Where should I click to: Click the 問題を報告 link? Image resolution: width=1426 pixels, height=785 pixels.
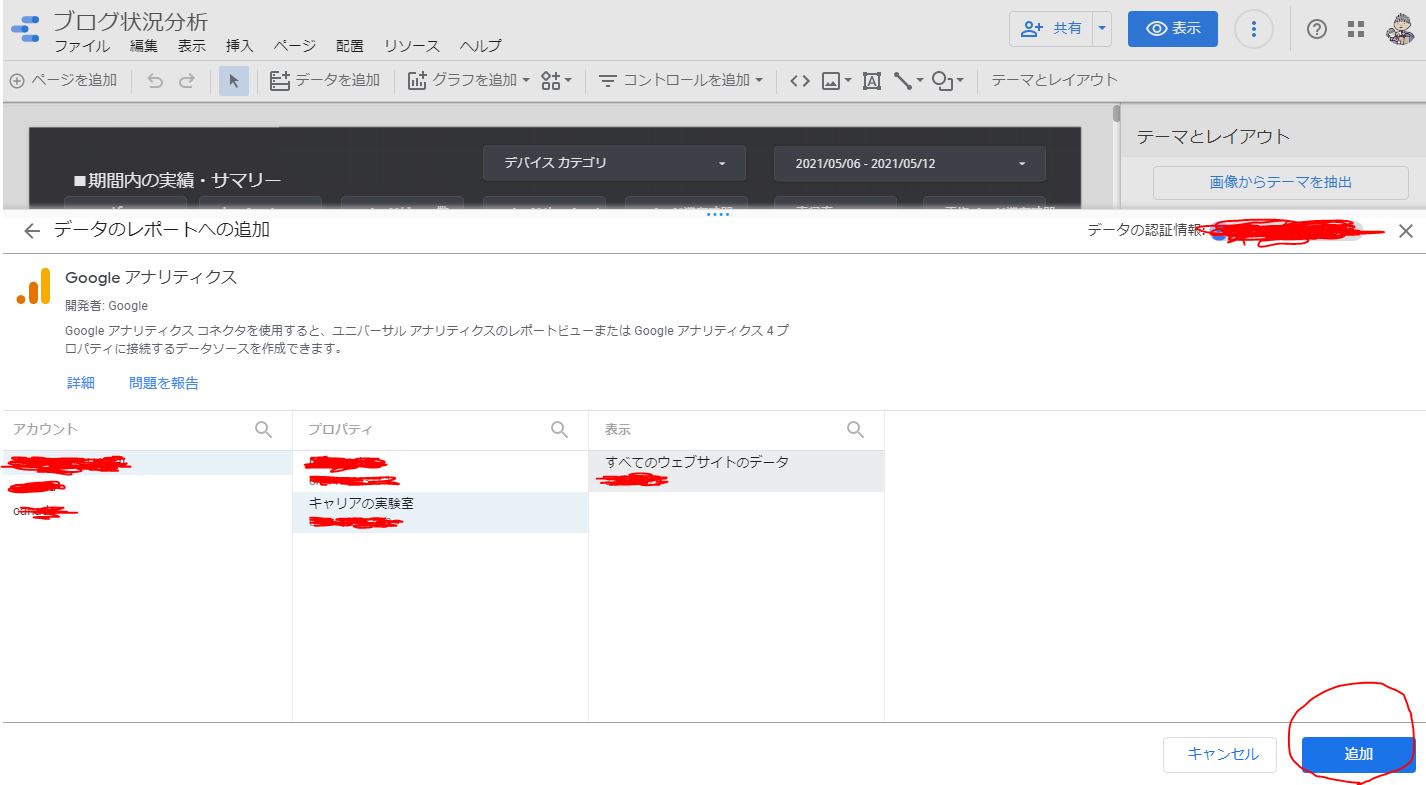click(164, 383)
